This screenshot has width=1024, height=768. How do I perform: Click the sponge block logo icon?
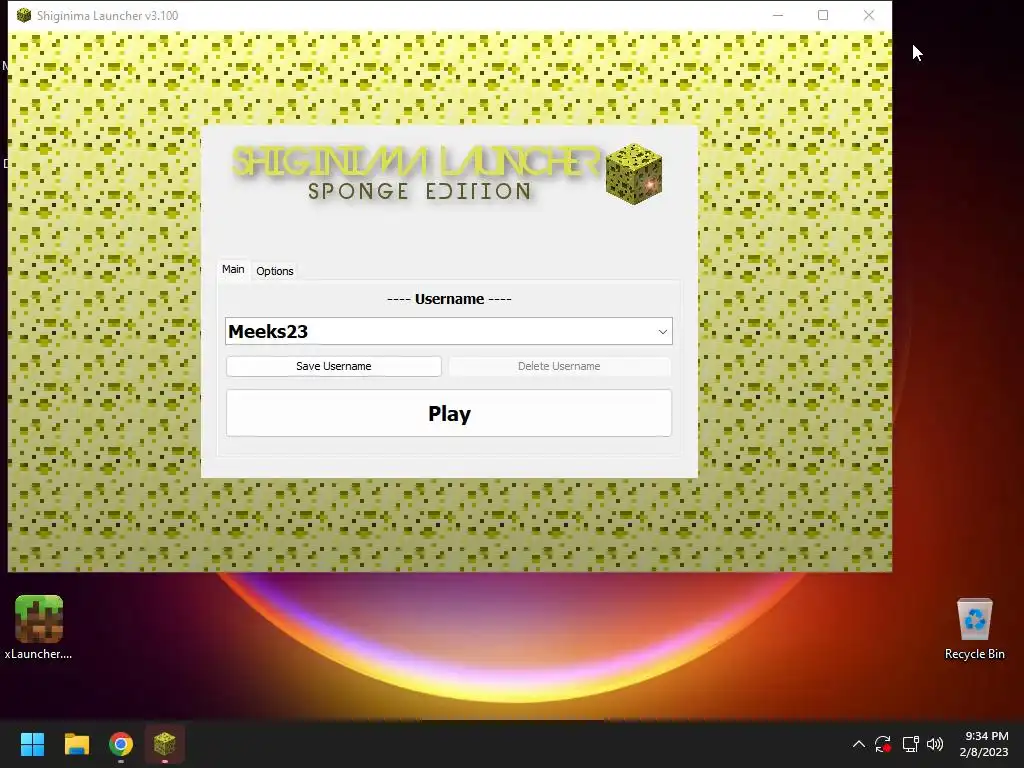coord(633,174)
